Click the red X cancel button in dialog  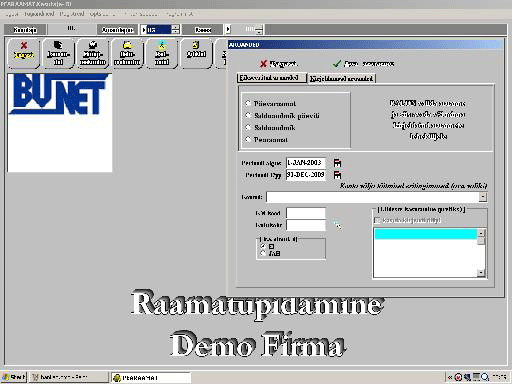pos(278,63)
